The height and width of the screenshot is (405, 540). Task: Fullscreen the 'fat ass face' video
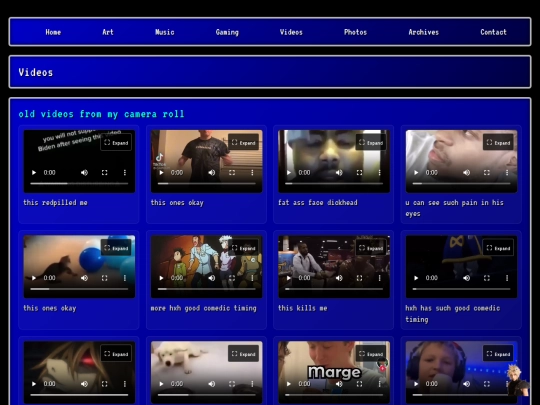click(360, 173)
